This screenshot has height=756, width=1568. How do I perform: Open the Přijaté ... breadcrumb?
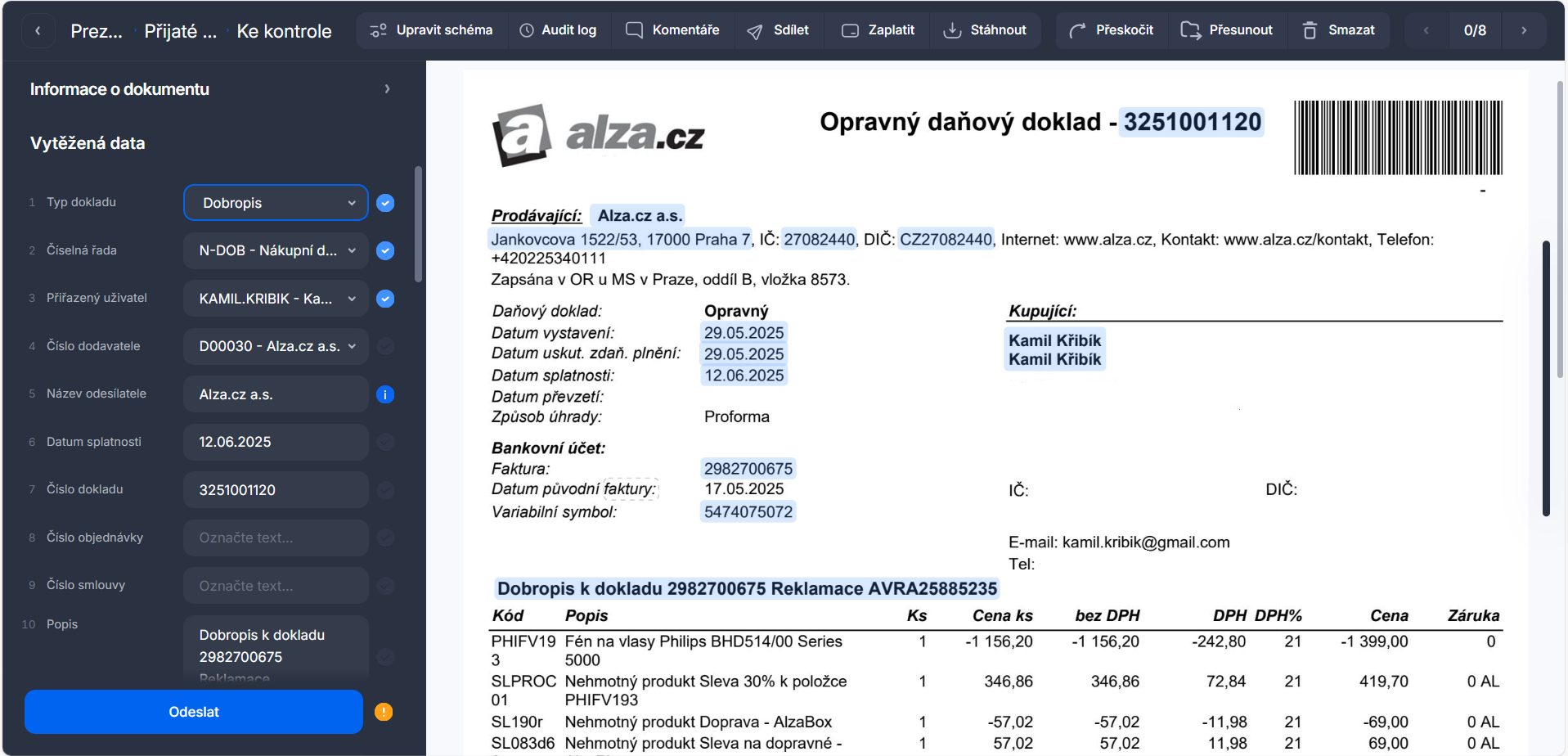pyautogui.click(x=181, y=31)
